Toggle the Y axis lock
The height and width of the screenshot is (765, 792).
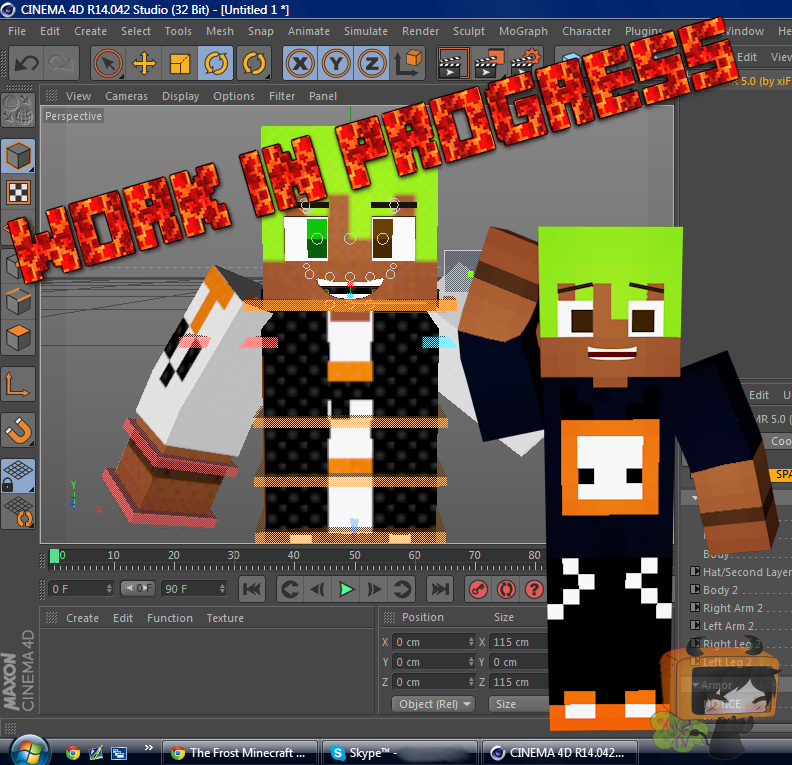pos(336,63)
